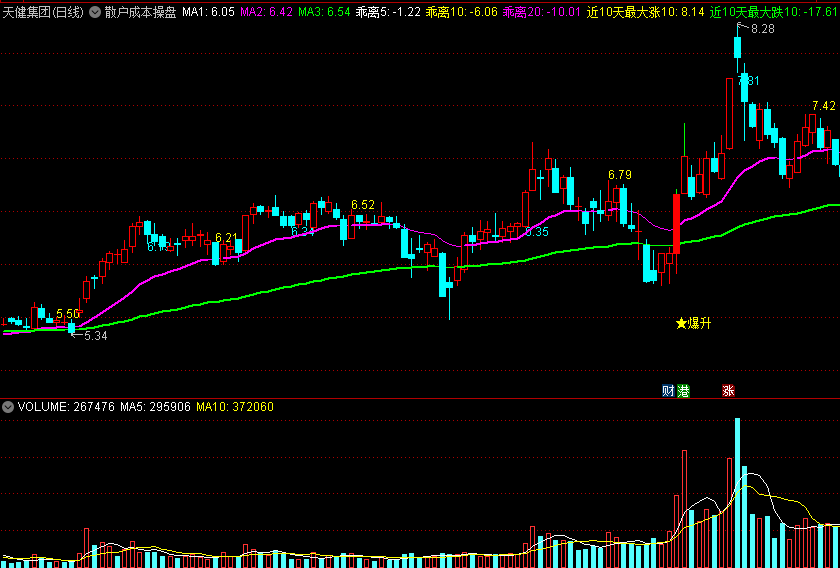Click the yellow MA10: 372060 label
The height and width of the screenshot is (568, 840).
click(x=235, y=407)
